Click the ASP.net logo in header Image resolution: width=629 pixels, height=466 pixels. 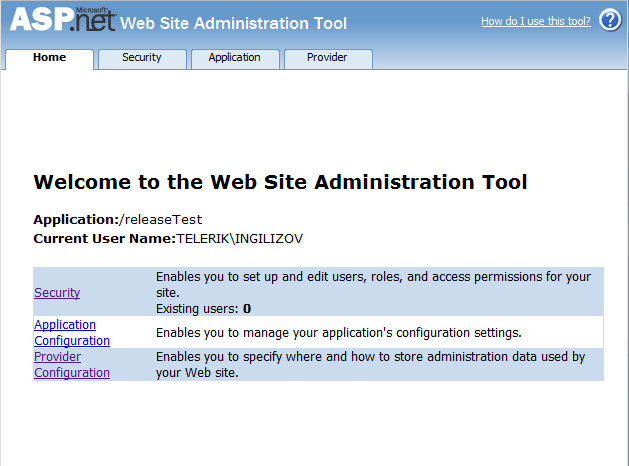(62, 20)
